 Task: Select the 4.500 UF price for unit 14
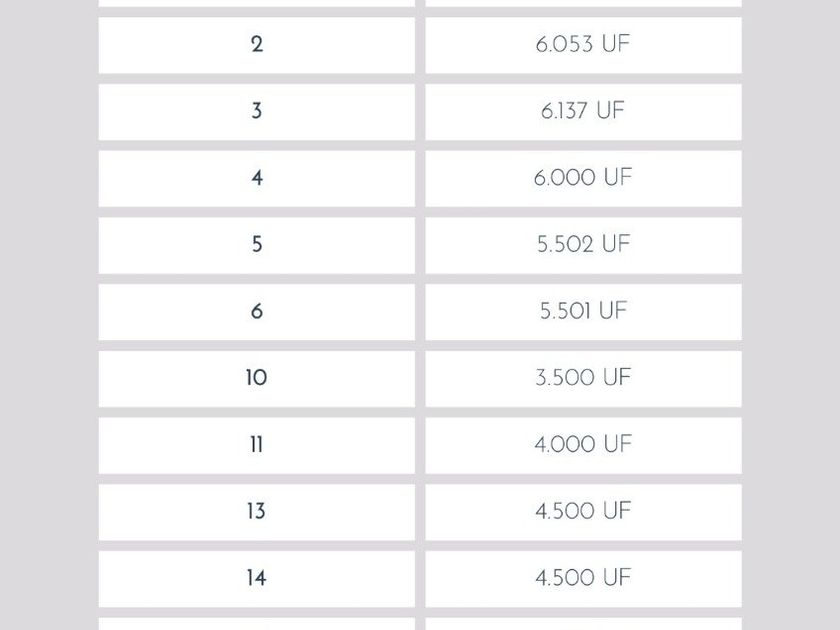583,578
